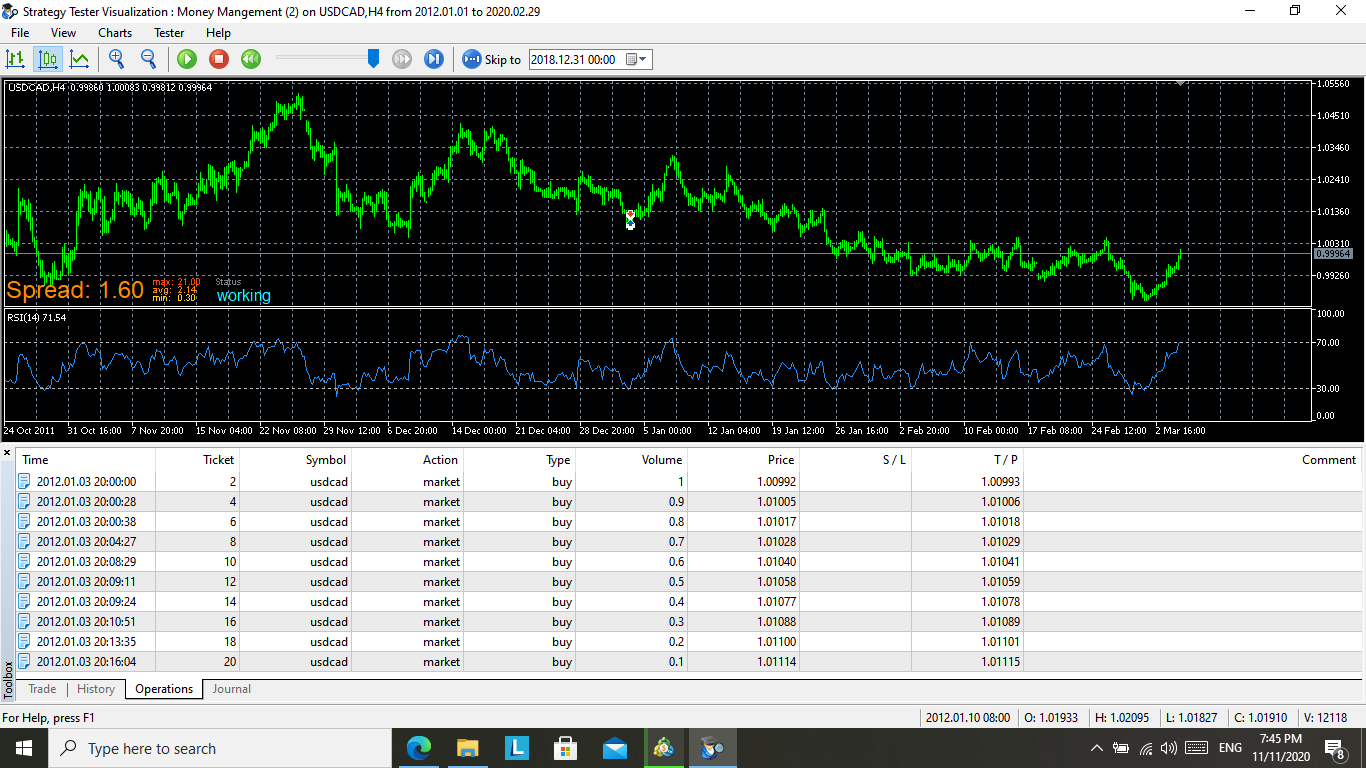
Task: Select operation row 2012.01.03 20:08:29
Action: pyautogui.click(x=690, y=562)
